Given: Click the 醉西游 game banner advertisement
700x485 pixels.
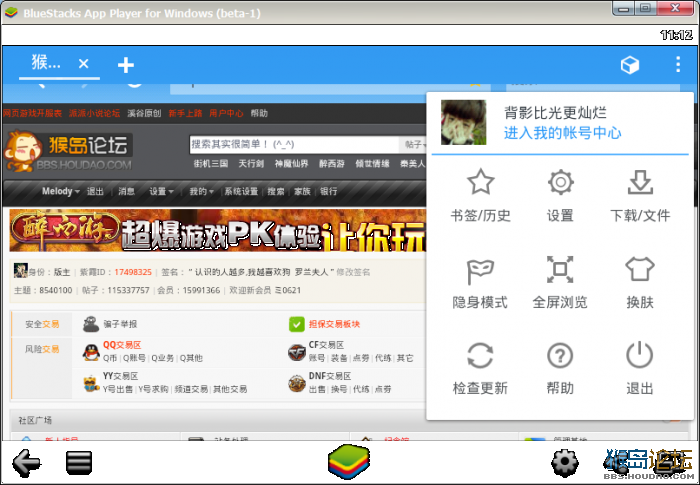Looking at the screenshot, I should pyautogui.click(x=217, y=230).
